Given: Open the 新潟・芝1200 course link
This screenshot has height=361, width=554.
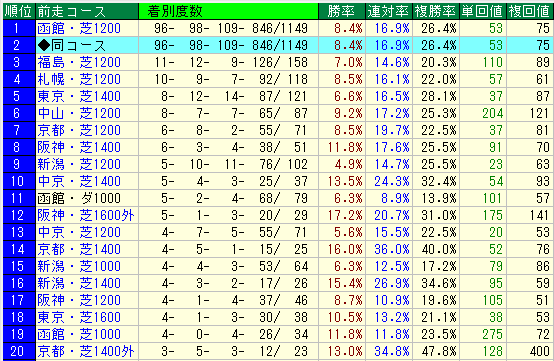Looking at the screenshot, I should tap(79, 164).
